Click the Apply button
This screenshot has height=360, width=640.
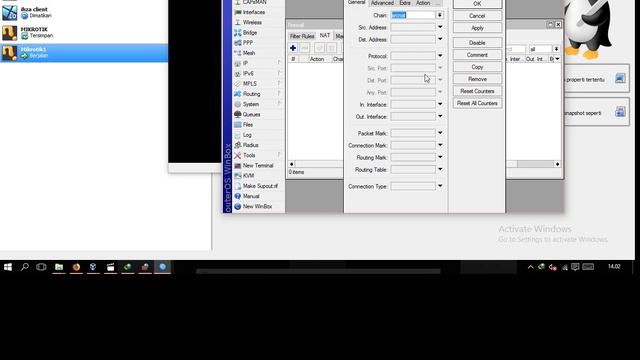(477, 28)
